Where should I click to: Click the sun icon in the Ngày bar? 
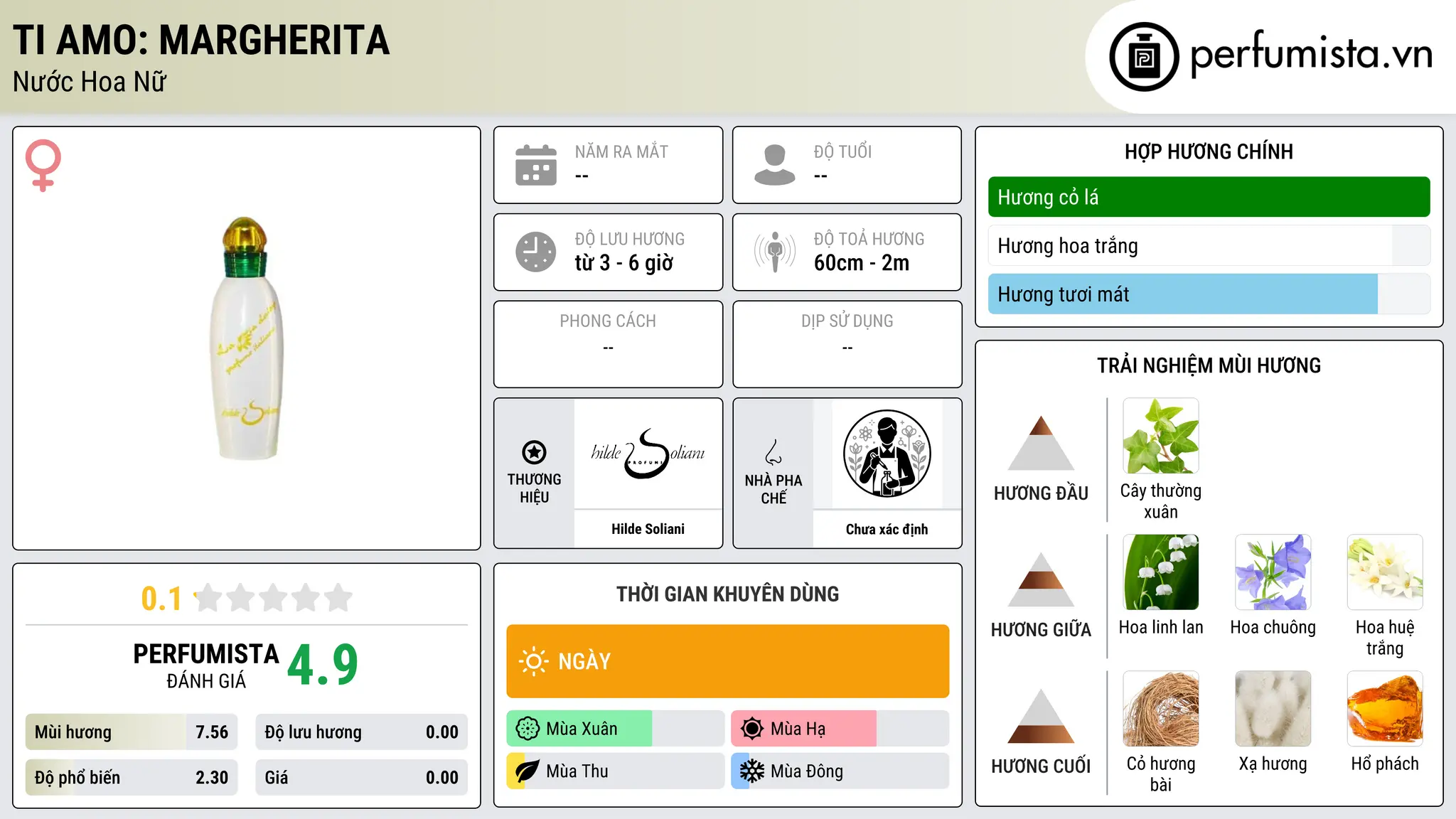point(534,661)
